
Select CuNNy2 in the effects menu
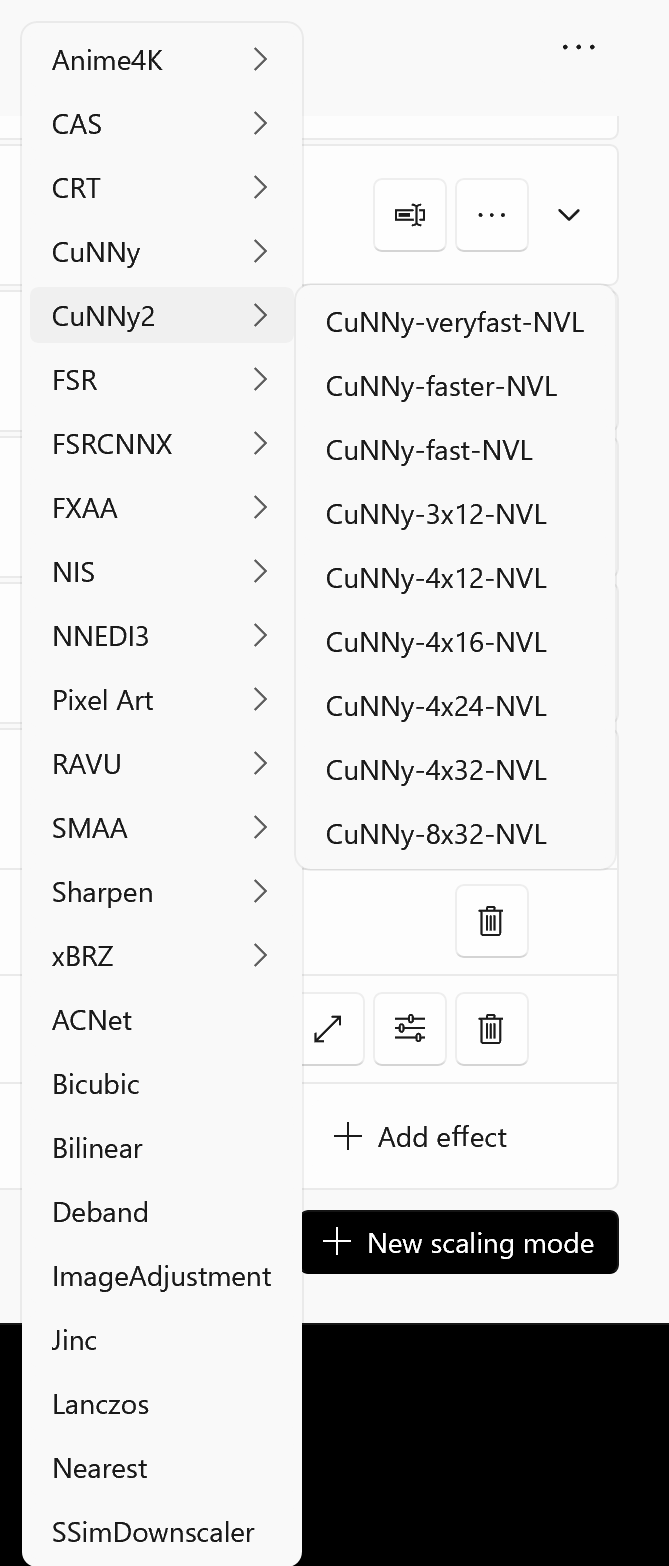point(160,315)
